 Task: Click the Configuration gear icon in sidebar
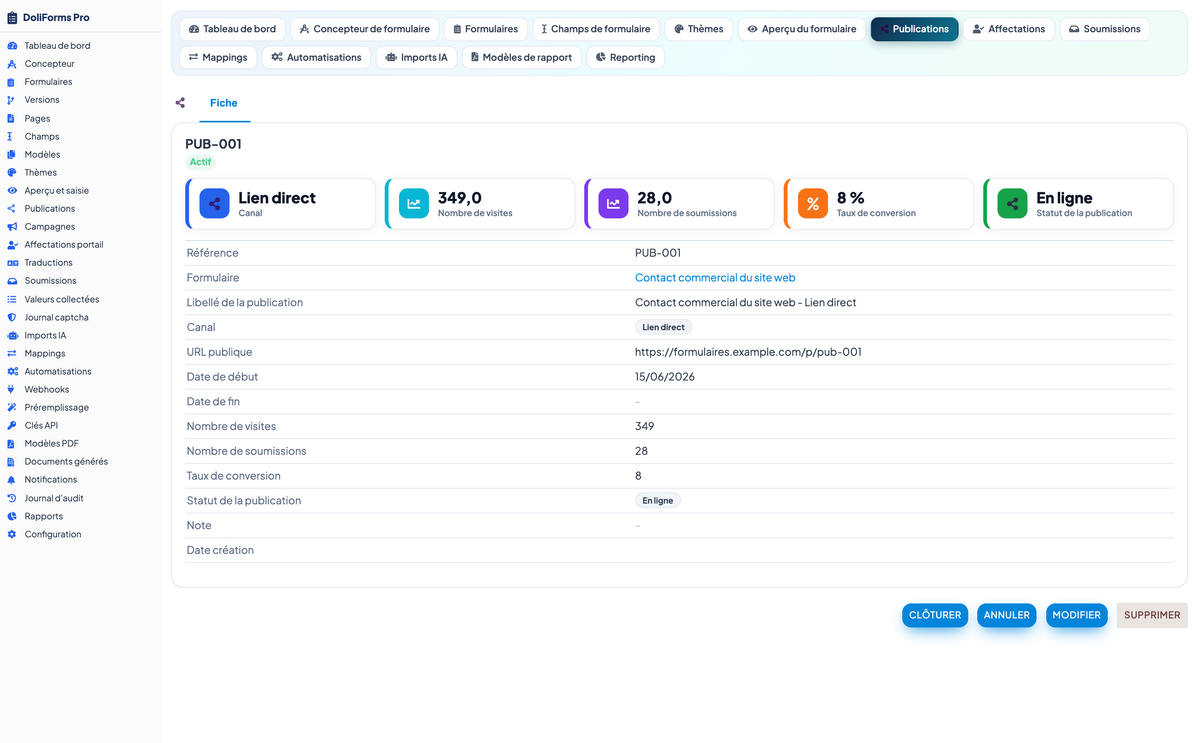[x=12, y=534]
